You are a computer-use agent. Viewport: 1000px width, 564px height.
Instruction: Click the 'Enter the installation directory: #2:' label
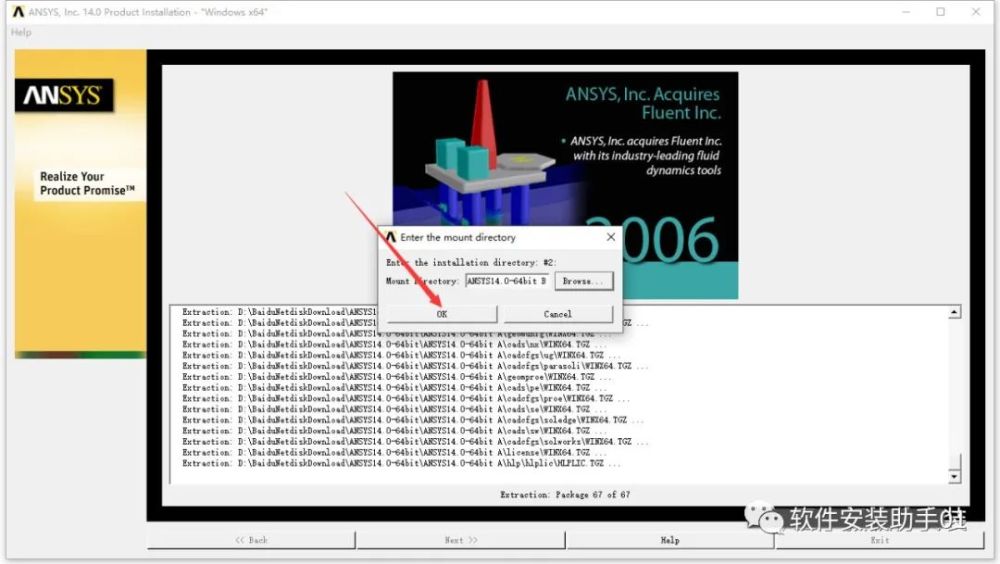(471, 262)
